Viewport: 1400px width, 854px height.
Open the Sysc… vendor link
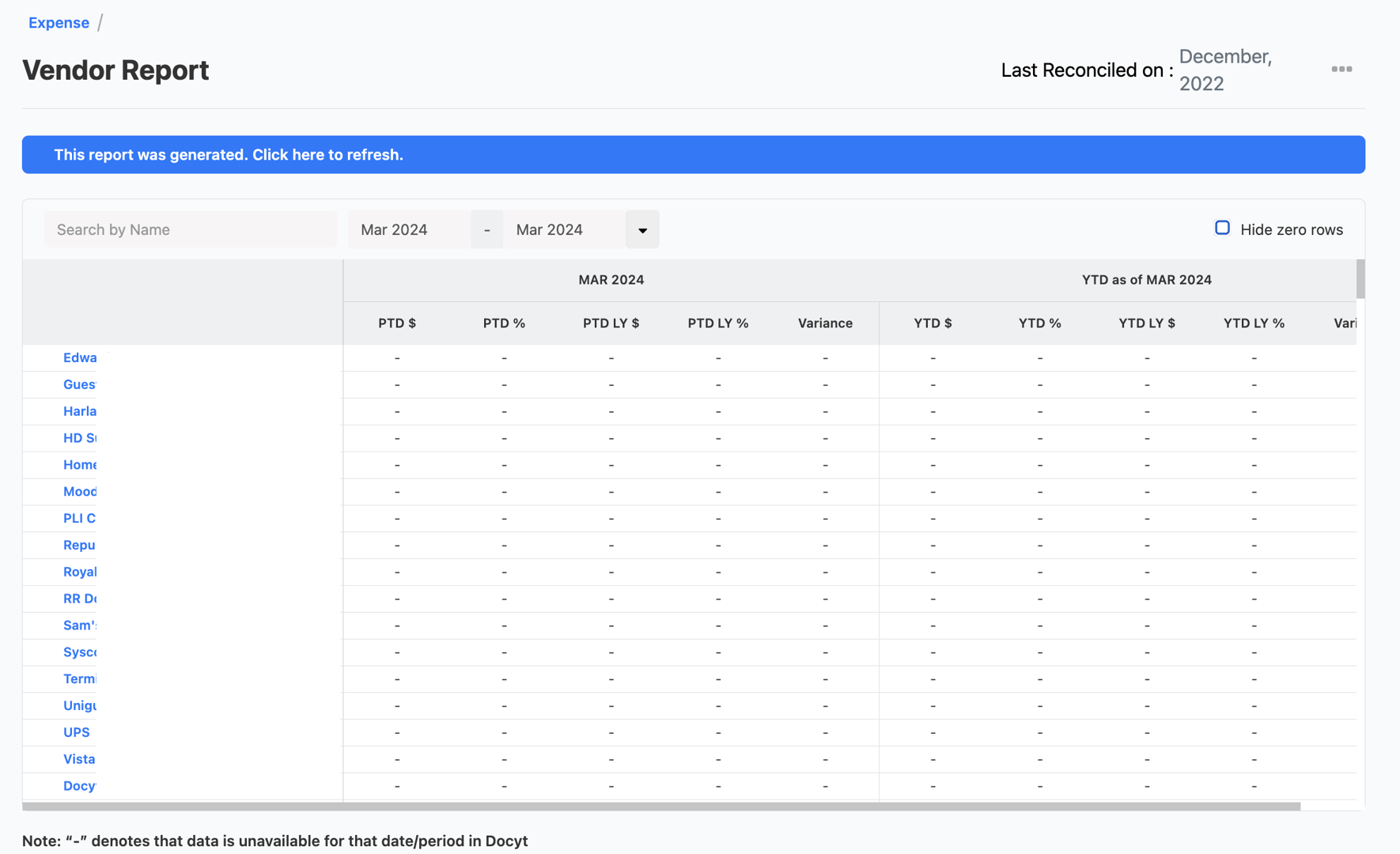(80, 652)
